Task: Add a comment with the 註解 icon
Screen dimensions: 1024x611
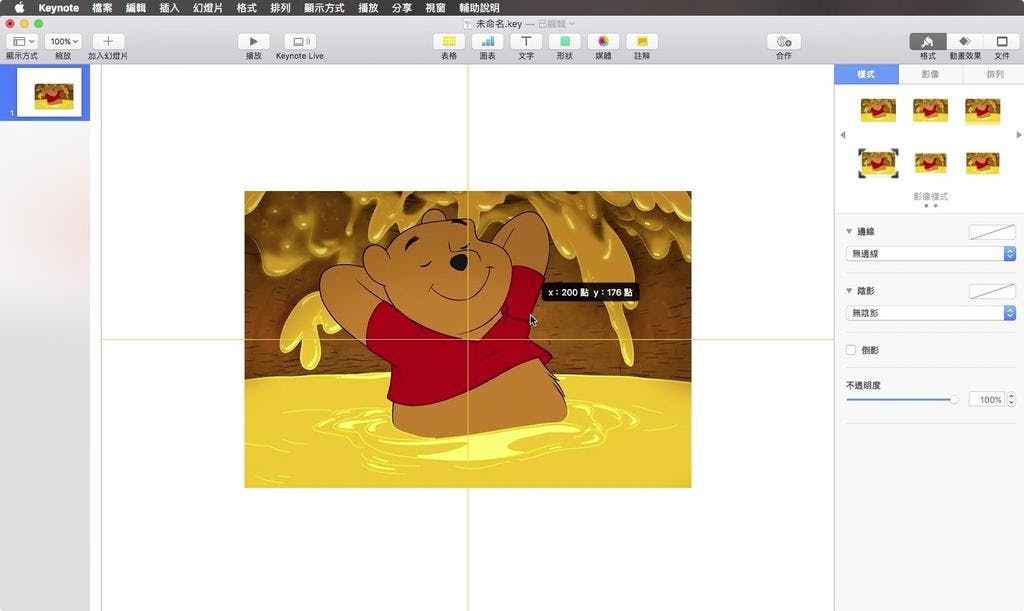Action: pos(642,41)
